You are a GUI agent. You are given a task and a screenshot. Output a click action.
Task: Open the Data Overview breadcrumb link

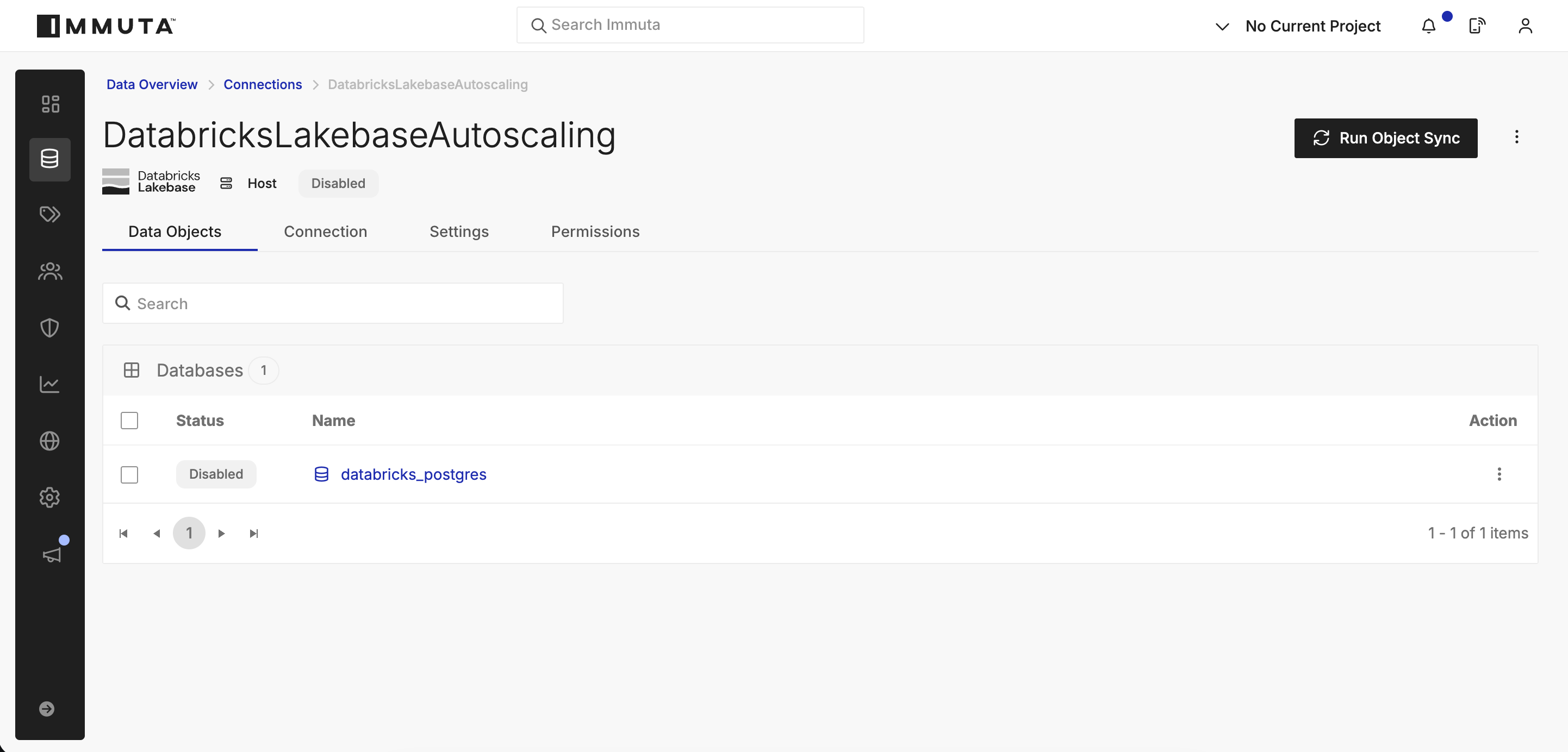click(x=152, y=85)
